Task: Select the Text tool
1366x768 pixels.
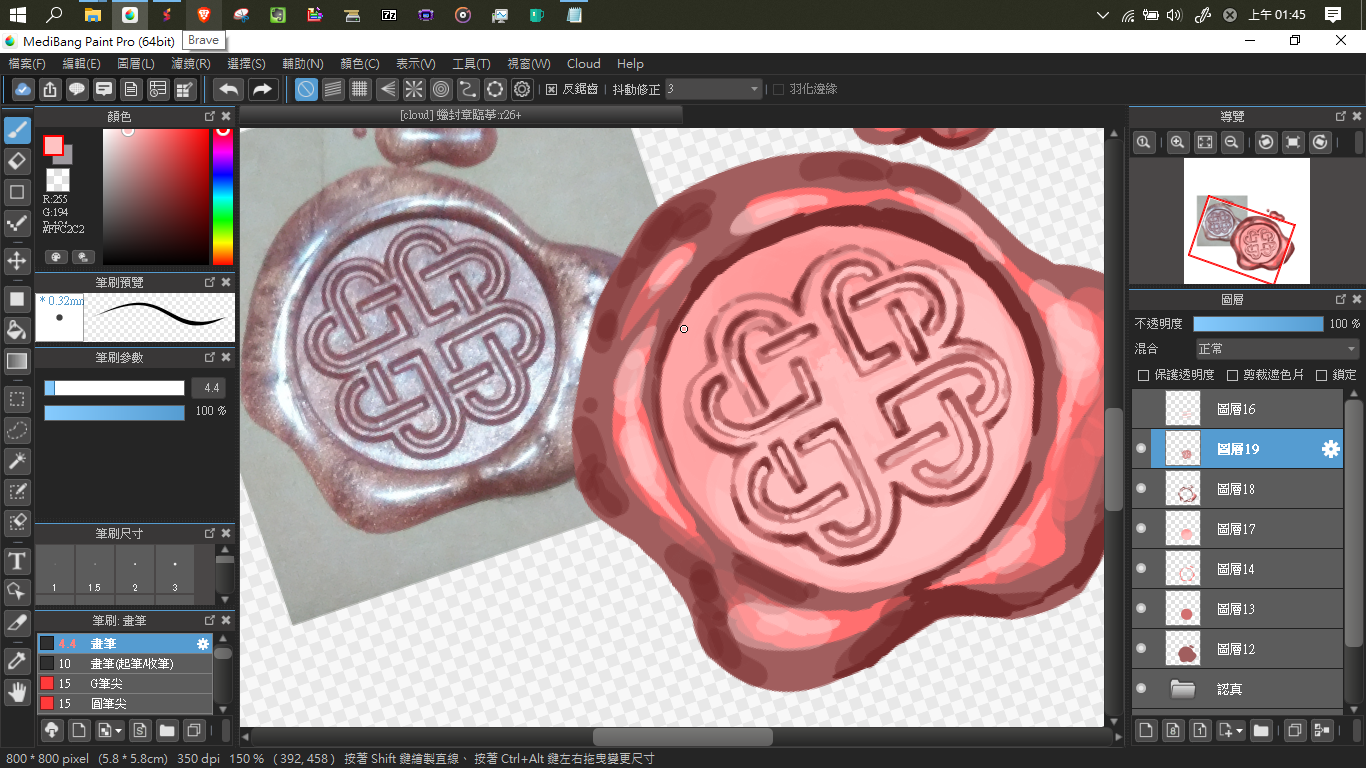Action: point(17,561)
